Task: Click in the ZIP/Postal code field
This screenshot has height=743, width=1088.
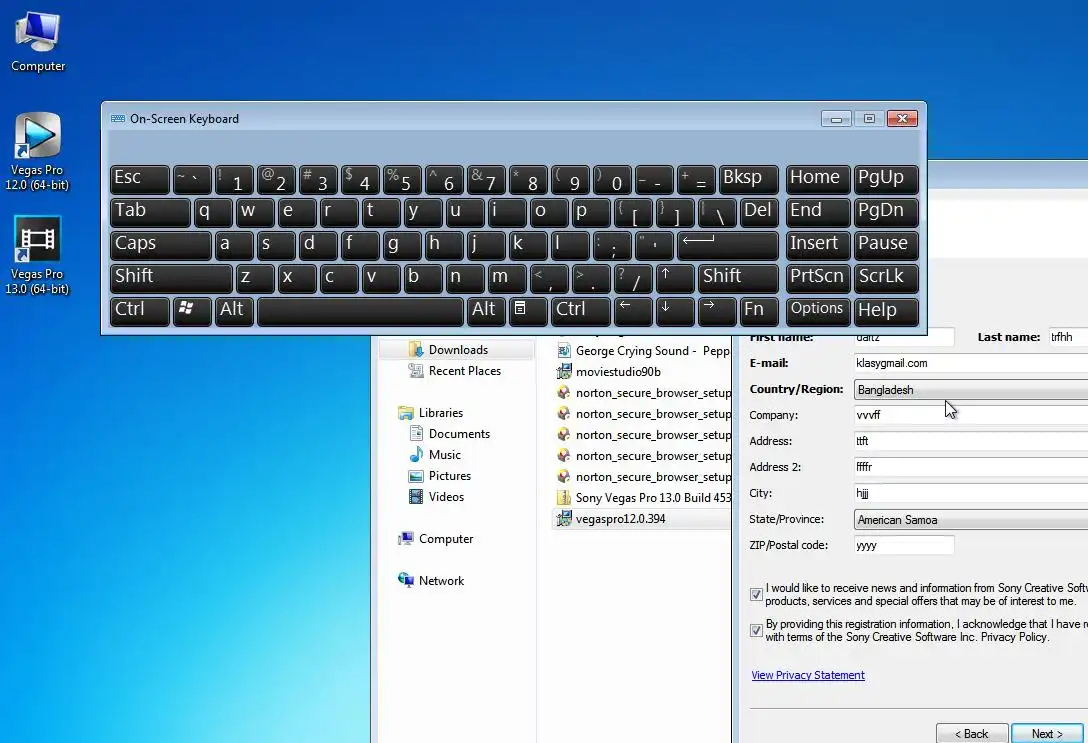Action: (904, 545)
